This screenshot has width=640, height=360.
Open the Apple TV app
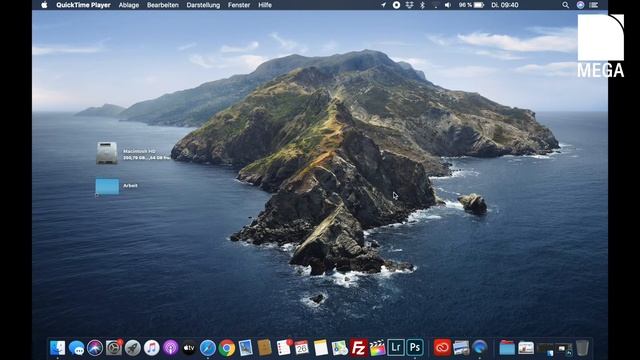(189, 348)
